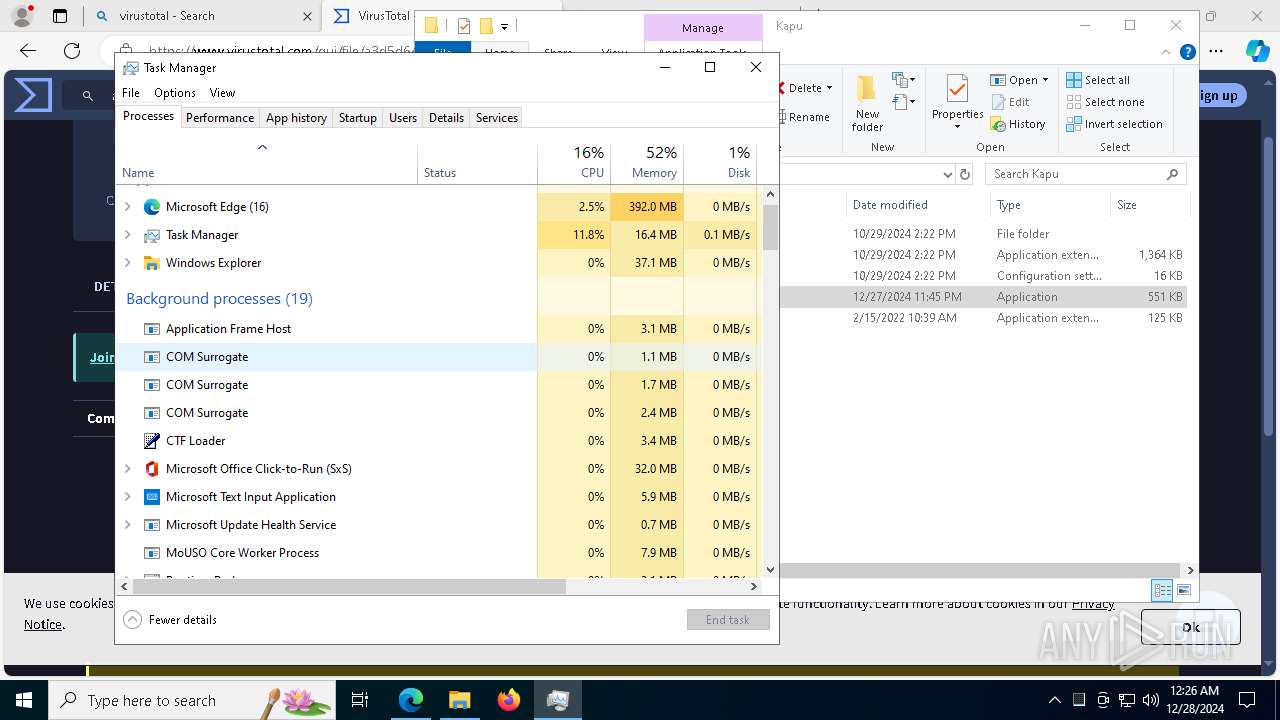Switch to the Services tab
Viewport: 1280px width, 720px height.
497,118
